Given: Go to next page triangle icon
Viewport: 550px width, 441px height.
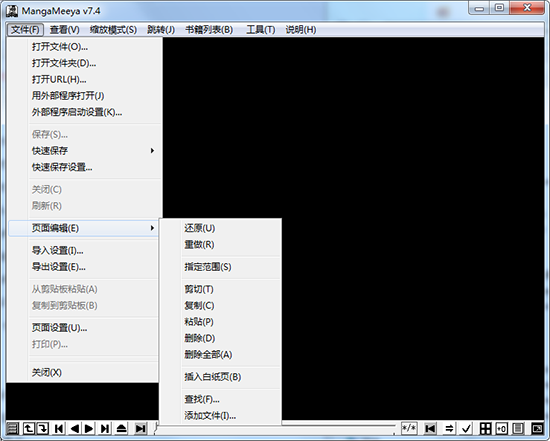Looking at the screenshot, I should pos(89,428).
